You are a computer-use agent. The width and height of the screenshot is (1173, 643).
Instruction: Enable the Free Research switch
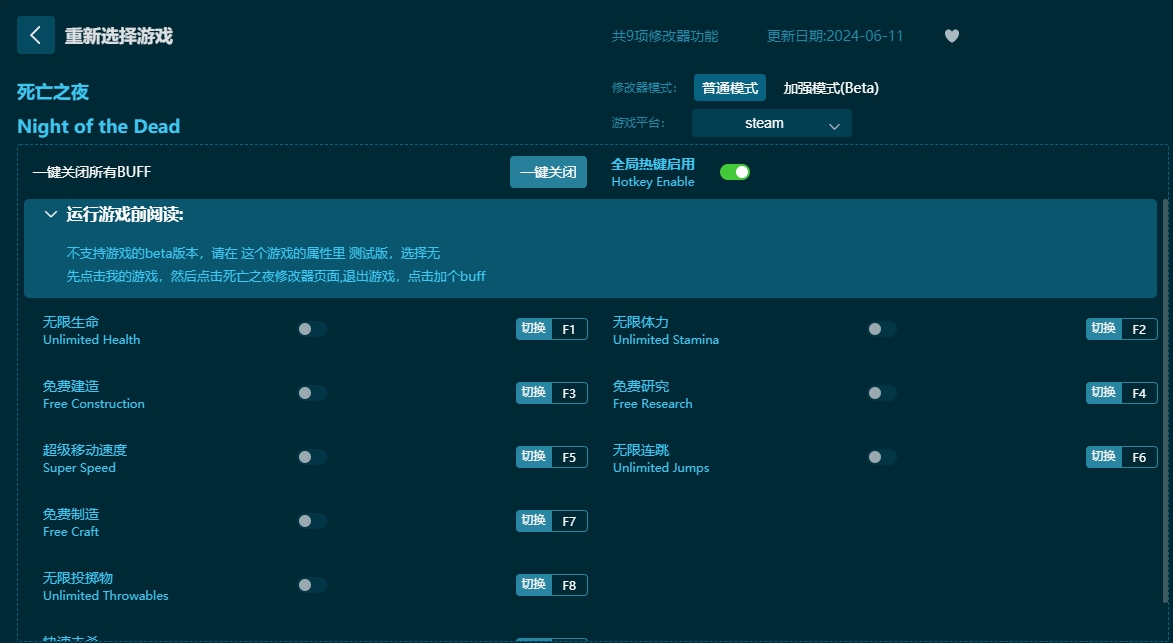[882, 392]
